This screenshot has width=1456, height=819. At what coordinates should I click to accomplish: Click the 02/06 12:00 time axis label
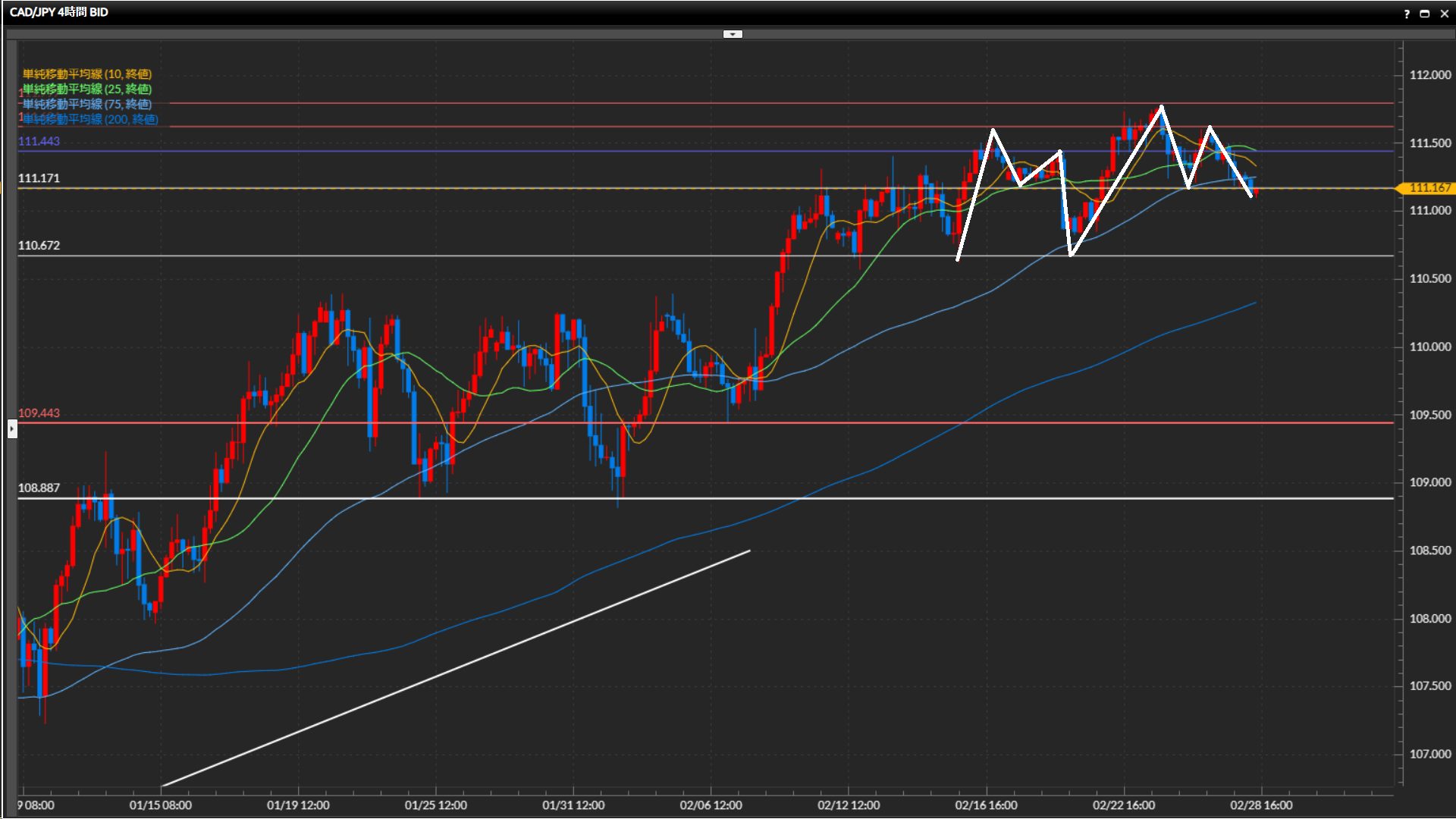click(711, 805)
